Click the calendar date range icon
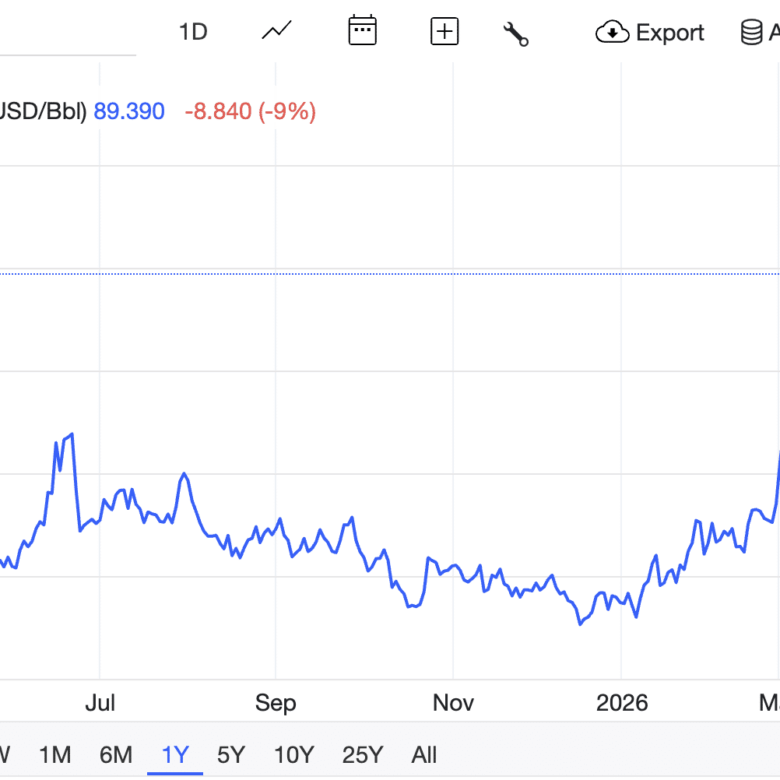This screenshot has height=780, width=780. (362, 32)
